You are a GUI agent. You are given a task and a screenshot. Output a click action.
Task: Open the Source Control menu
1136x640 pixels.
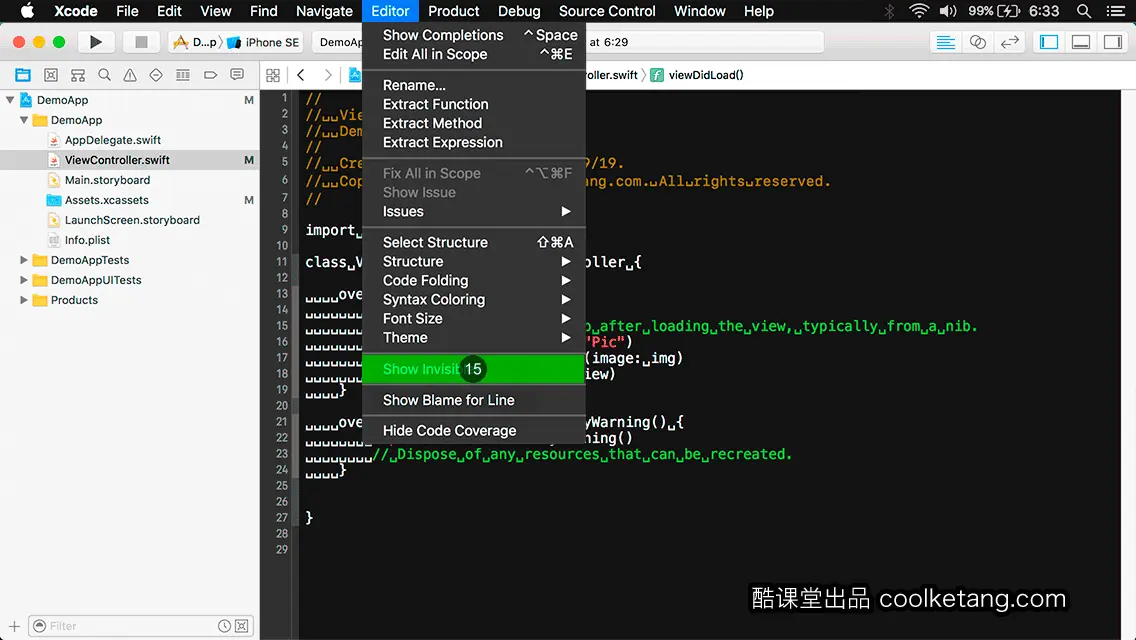point(607,11)
